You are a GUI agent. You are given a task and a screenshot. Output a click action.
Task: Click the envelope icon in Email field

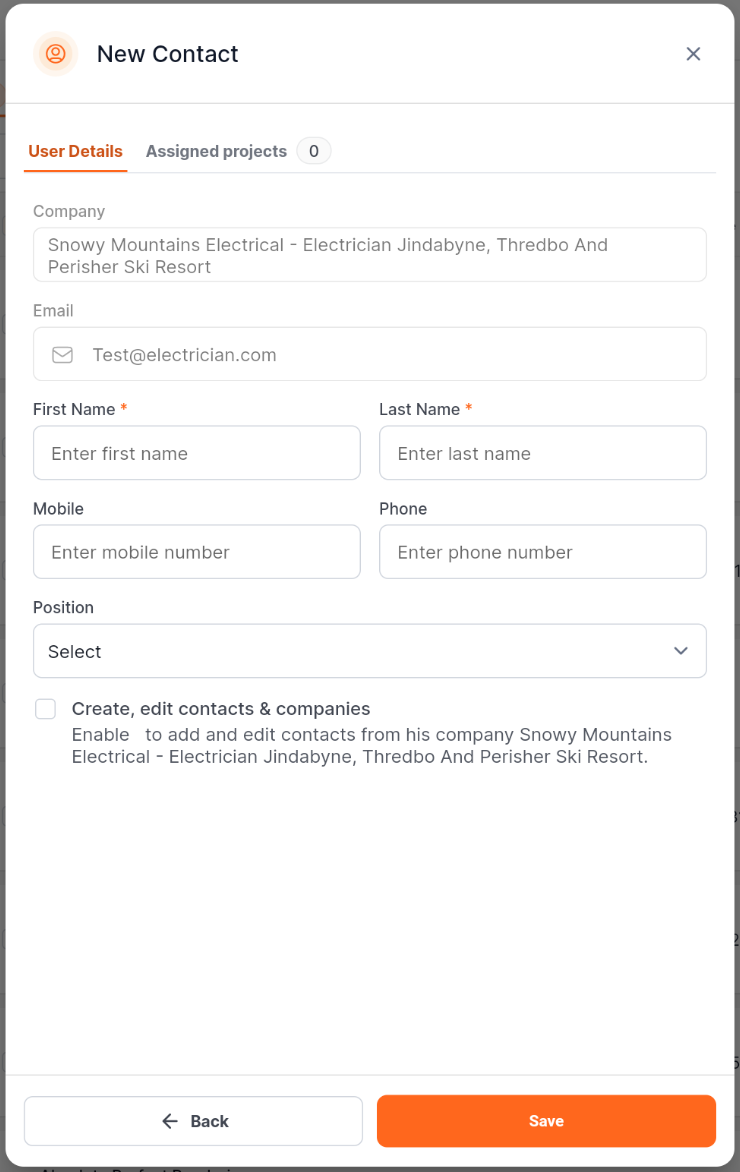63,355
